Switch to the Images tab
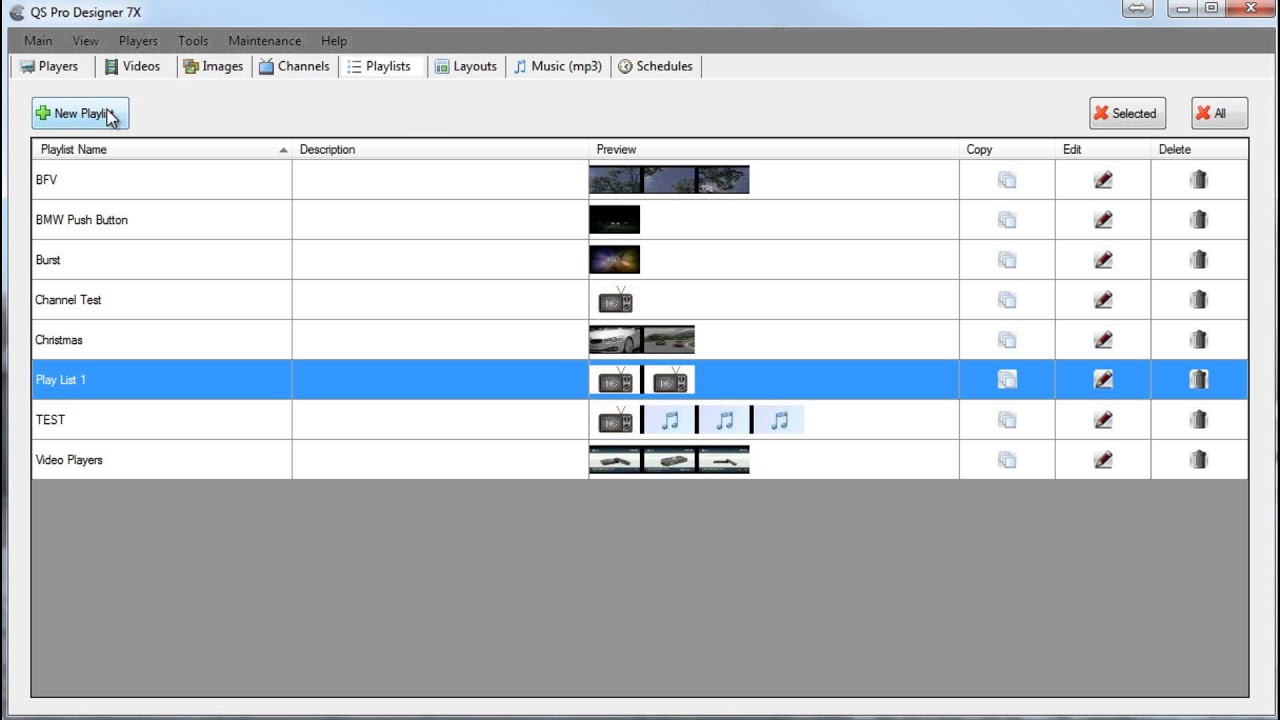 213,66
